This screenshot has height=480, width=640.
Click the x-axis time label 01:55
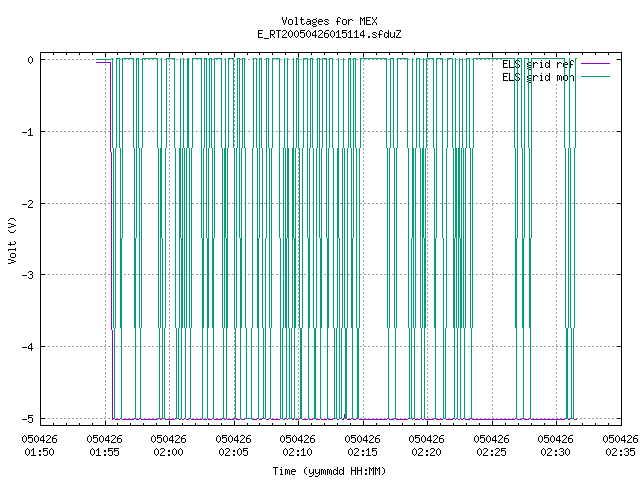[104, 452]
